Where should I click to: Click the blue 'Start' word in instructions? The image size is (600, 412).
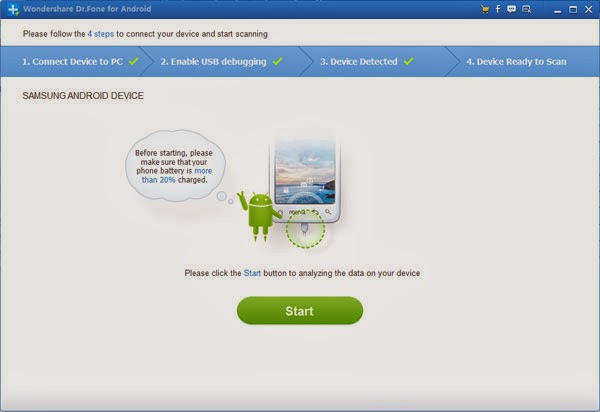tap(252, 273)
